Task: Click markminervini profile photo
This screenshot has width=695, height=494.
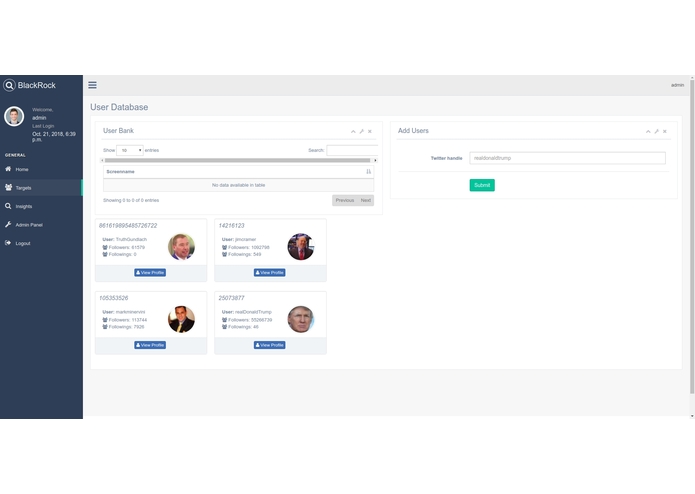Action: point(181,319)
